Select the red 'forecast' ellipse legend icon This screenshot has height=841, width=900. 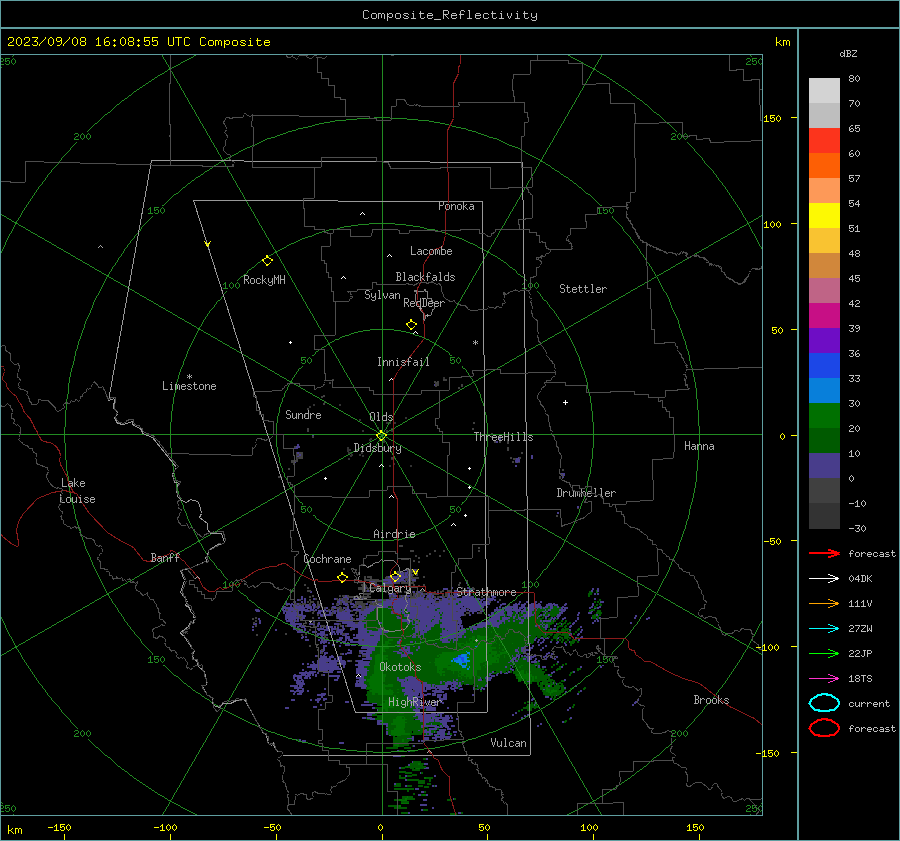point(824,728)
